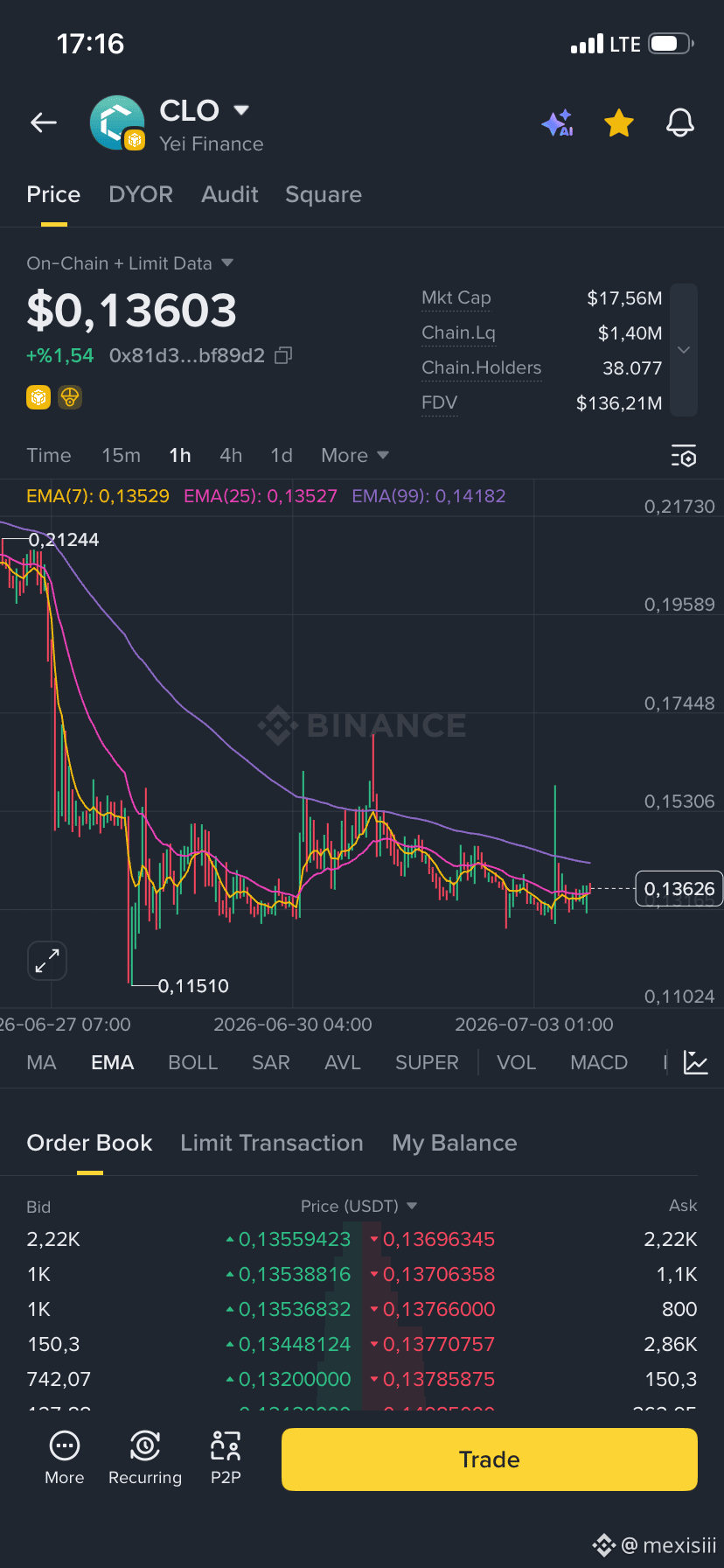Select the 4h interval
The height and width of the screenshot is (1568, 724).
pos(231,455)
